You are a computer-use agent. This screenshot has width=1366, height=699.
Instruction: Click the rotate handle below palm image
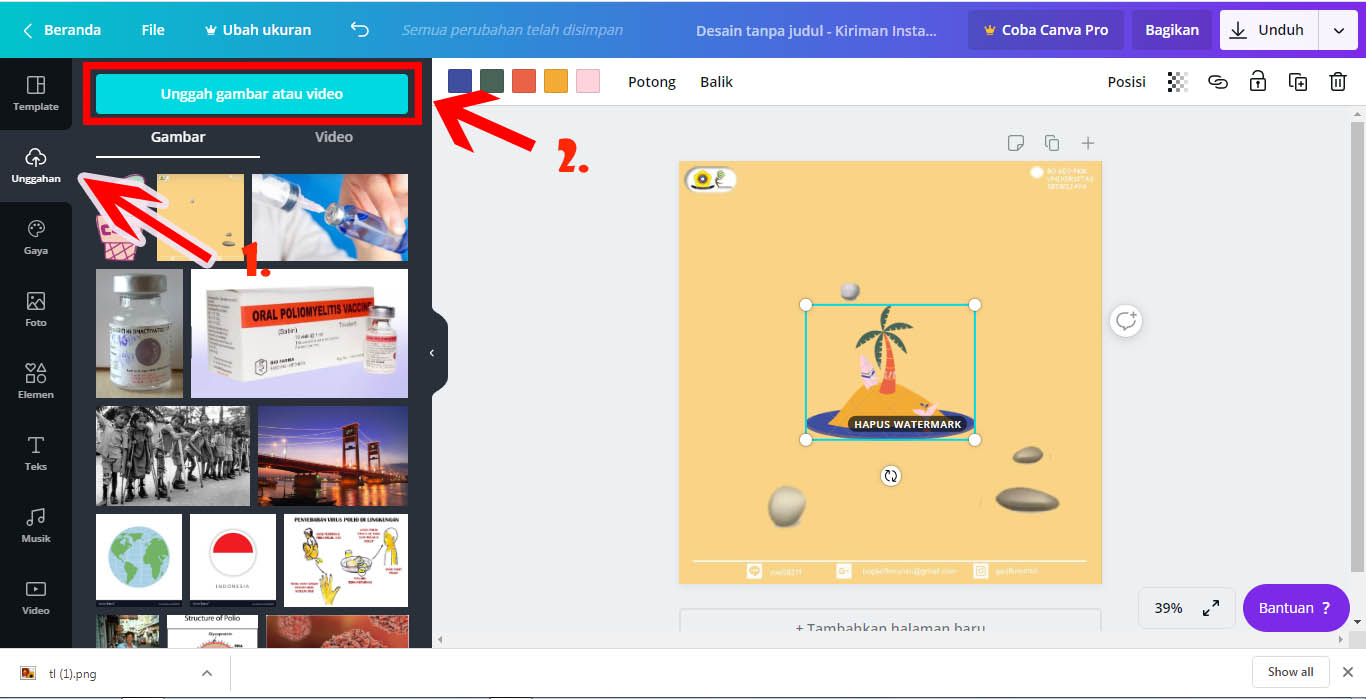tap(891, 476)
